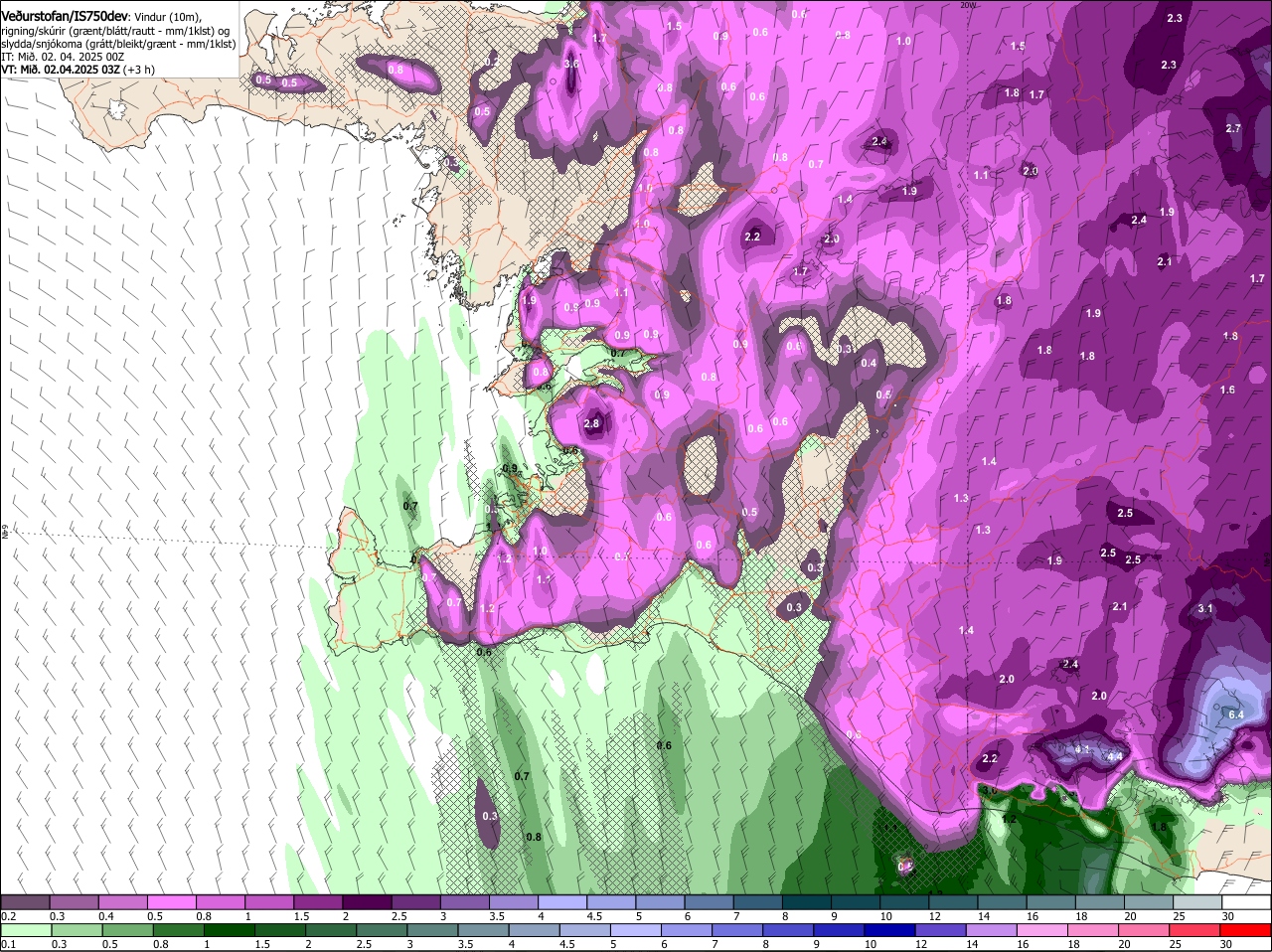Click the upper legend lavender swatch at 4
This screenshot has width=1272, height=952.
562,901
